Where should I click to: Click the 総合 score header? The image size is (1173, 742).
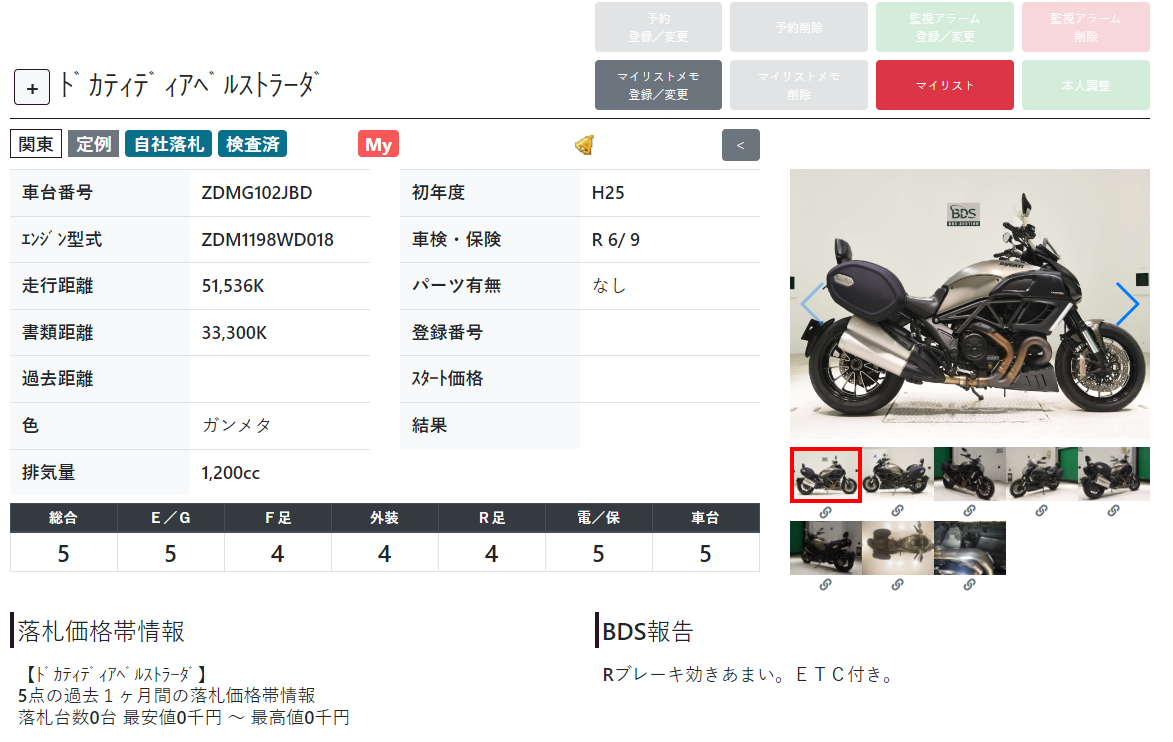pyautogui.click(x=64, y=518)
